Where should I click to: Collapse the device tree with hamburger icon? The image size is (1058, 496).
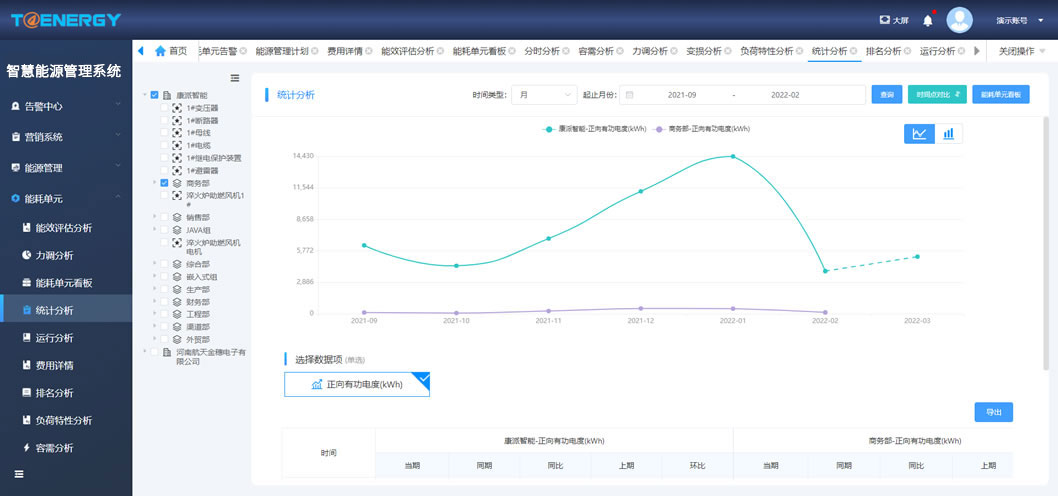[x=235, y=78]
